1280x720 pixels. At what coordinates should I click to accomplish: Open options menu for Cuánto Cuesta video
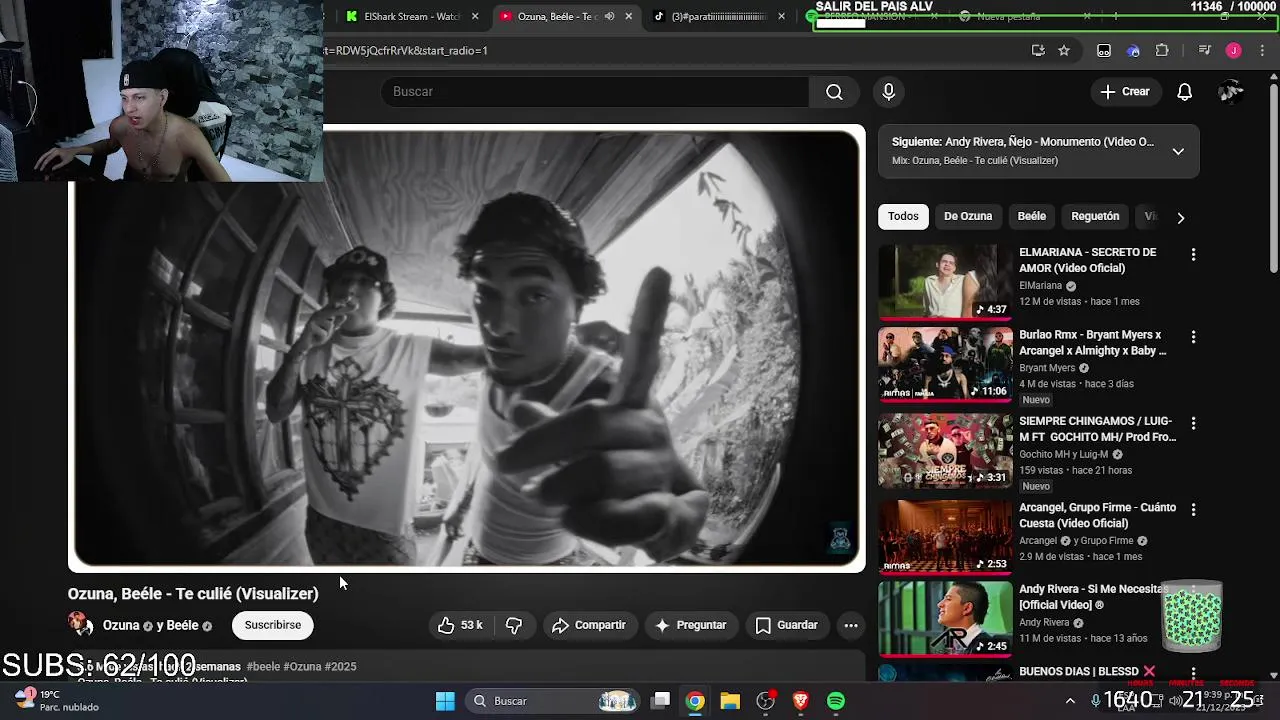(1193, 509)
